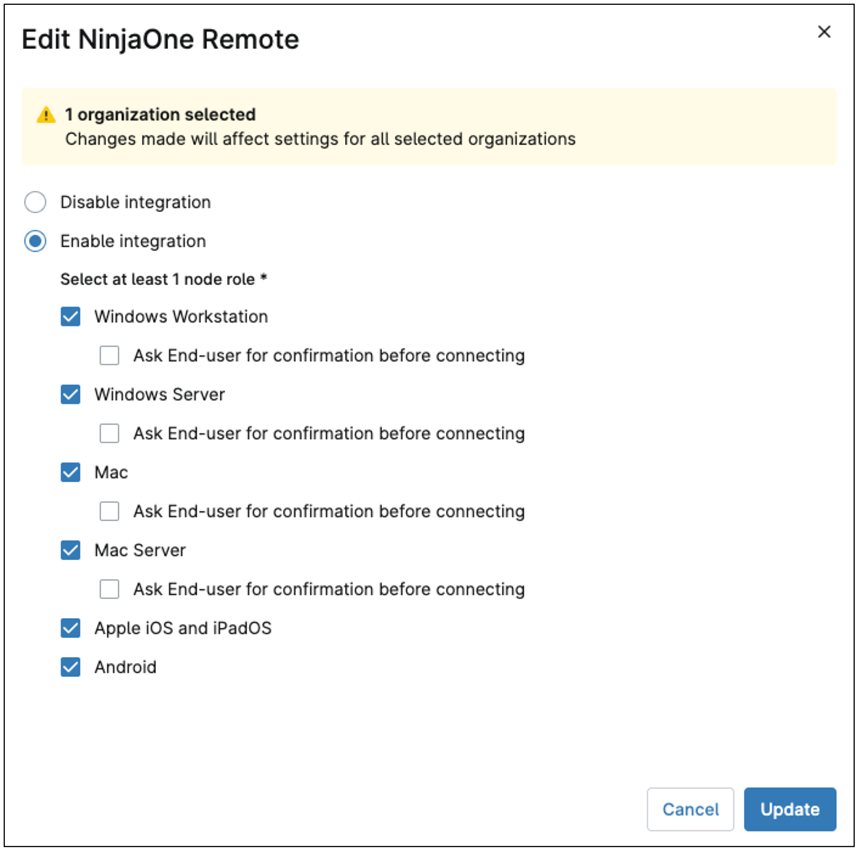
Task: Uncheck the Apple iOS and iPadOS checkbox
Action: [x=69, y=627]
